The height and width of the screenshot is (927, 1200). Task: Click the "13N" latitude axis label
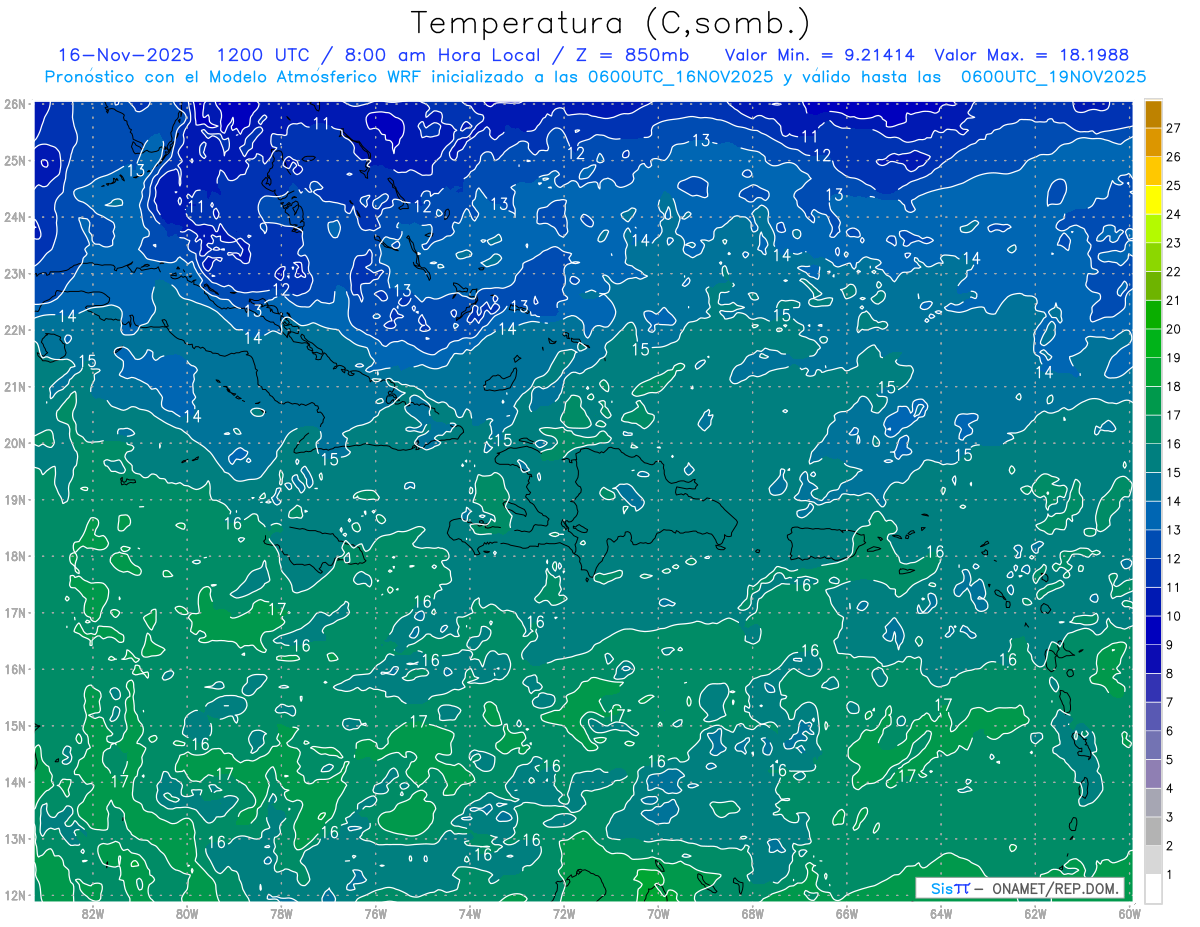coord(15,838)
